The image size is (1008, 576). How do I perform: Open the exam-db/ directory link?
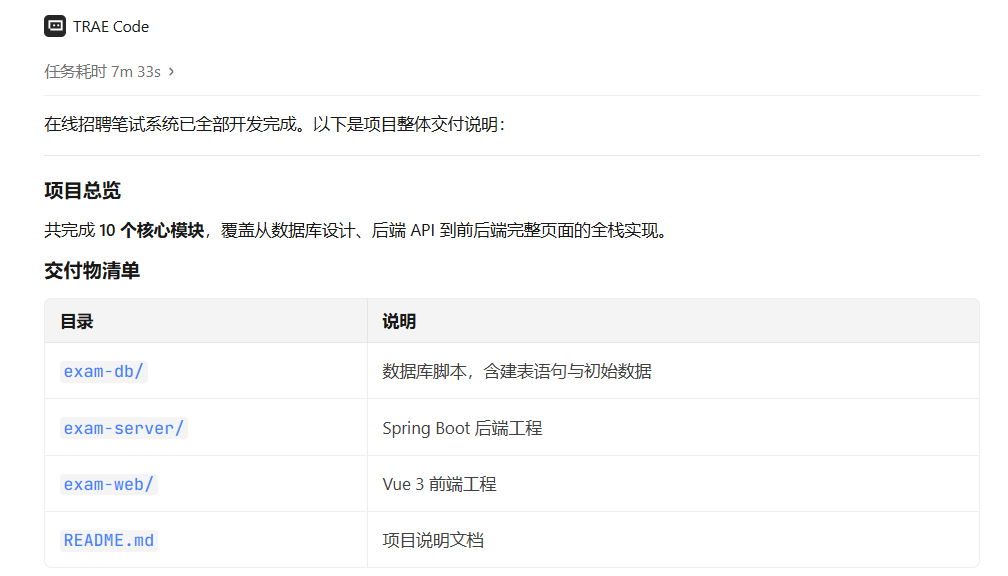click(104, 372)
